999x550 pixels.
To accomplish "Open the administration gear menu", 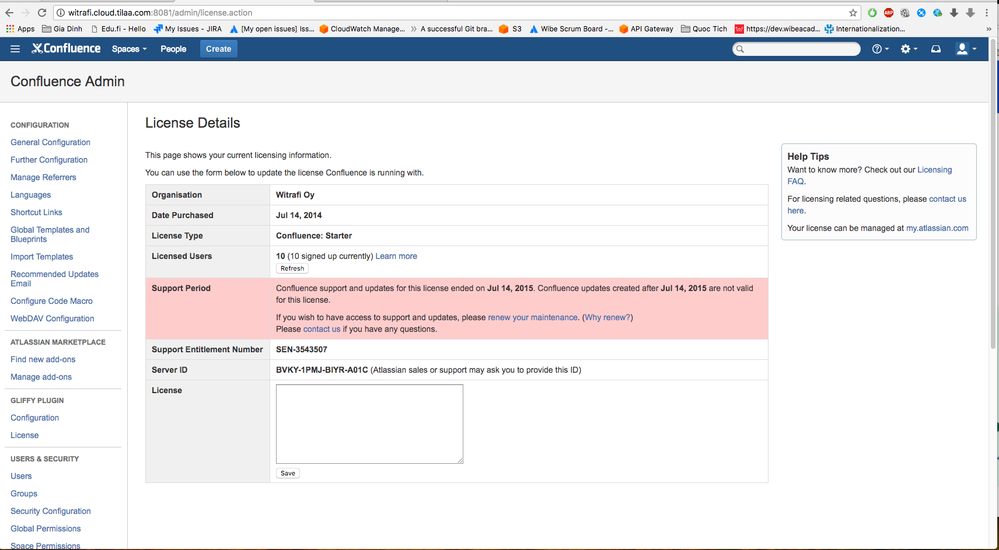I will [909, 49].
